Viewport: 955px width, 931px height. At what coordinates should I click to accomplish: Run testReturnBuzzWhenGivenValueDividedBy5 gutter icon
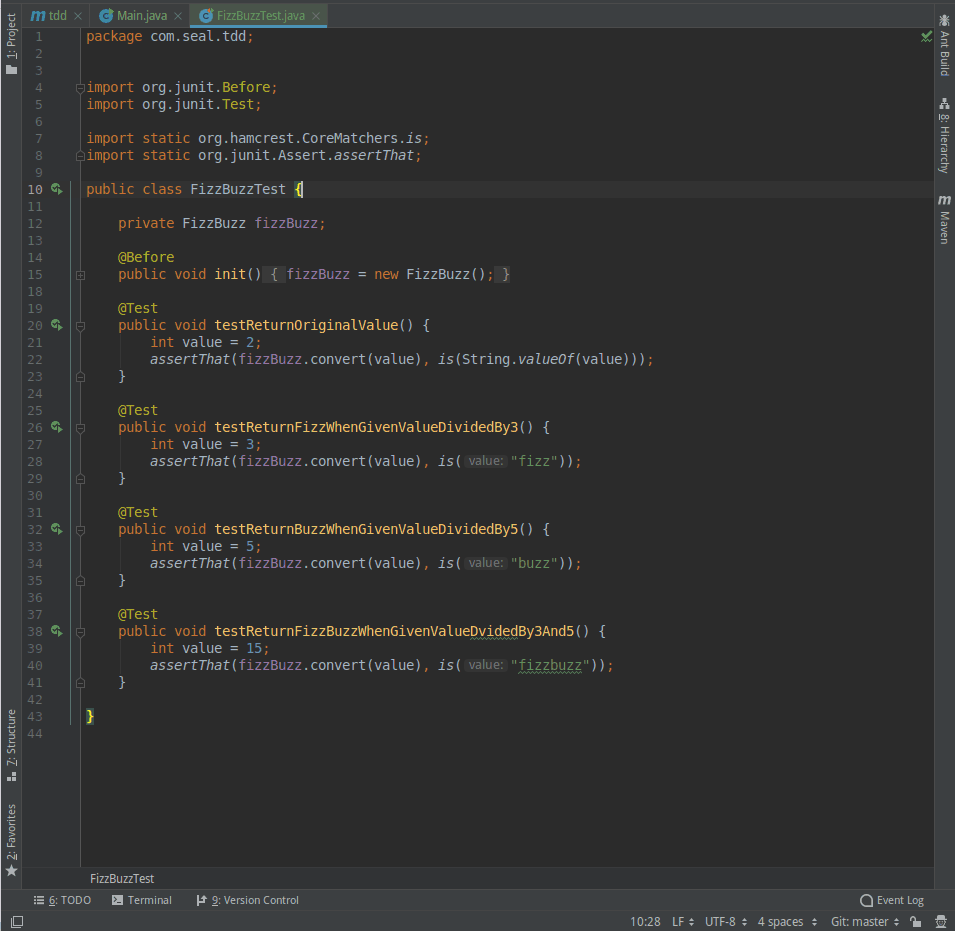(x=57, y=529)
